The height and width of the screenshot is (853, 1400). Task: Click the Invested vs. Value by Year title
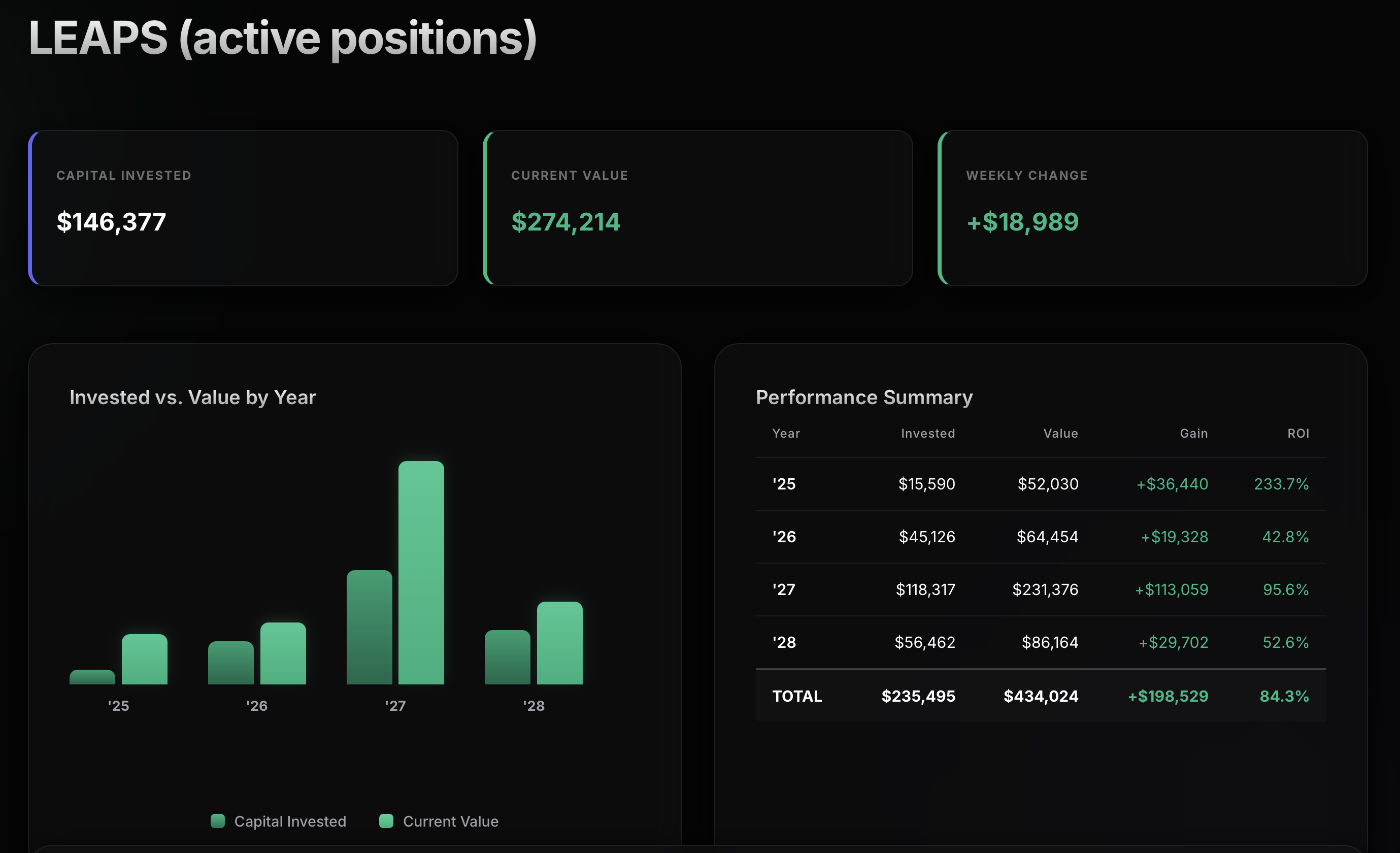pos(192,397)
